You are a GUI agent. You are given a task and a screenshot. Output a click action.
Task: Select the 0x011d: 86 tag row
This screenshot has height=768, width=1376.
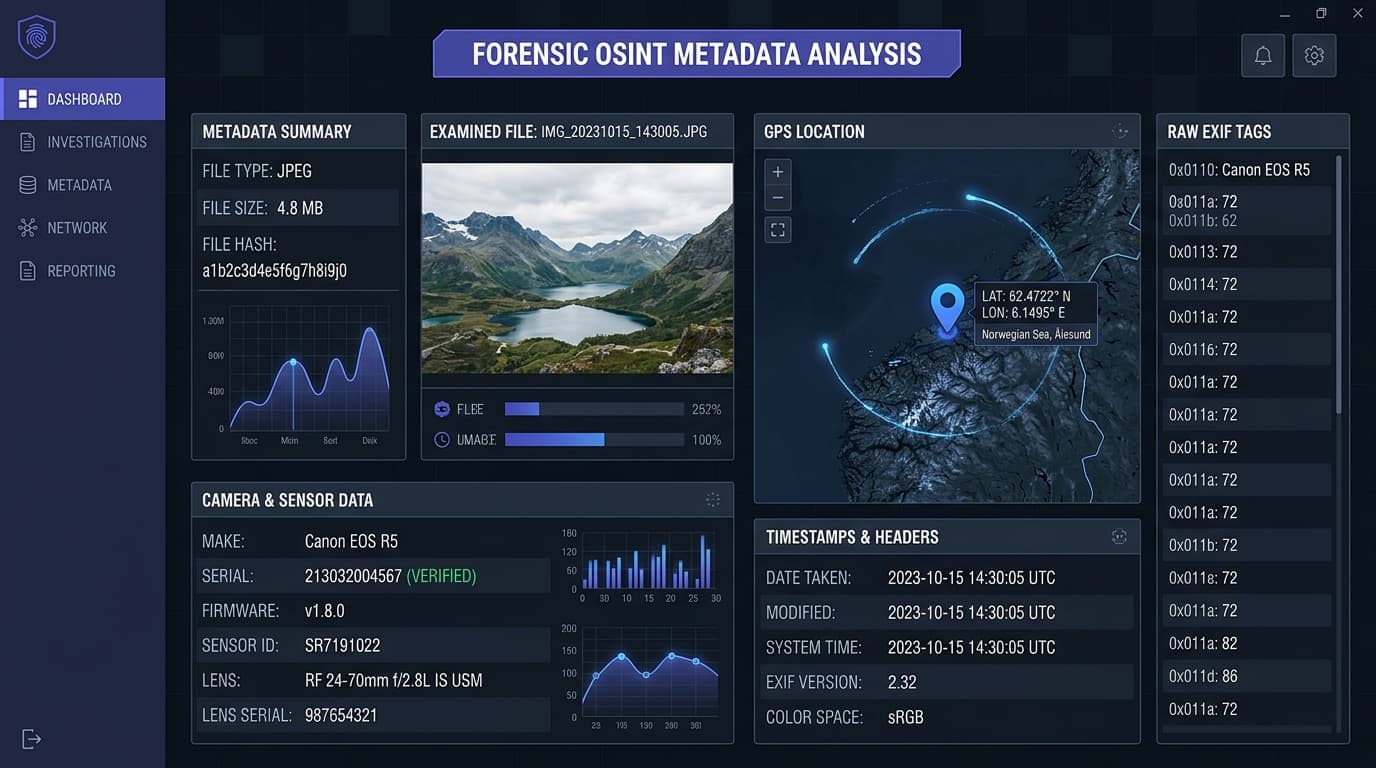click(x=1246, y=676)
